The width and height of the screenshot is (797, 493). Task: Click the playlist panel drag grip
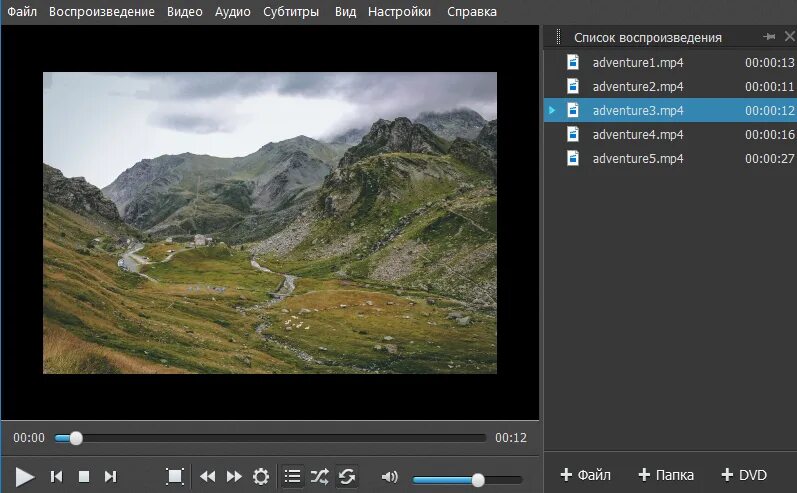(558, 37)
